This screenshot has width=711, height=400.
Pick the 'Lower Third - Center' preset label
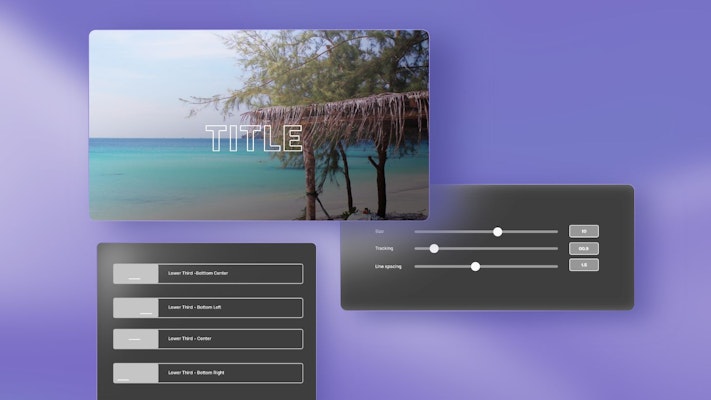[189, 339]
